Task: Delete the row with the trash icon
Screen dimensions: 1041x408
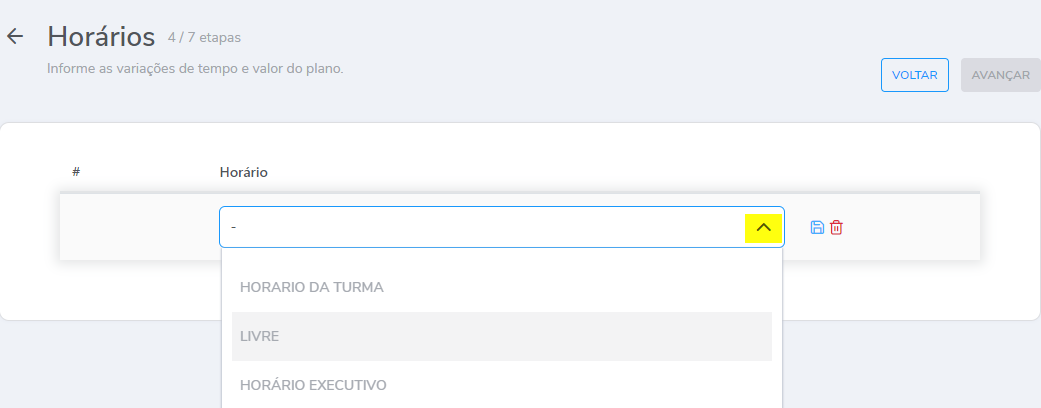Action: click(837, 227)
